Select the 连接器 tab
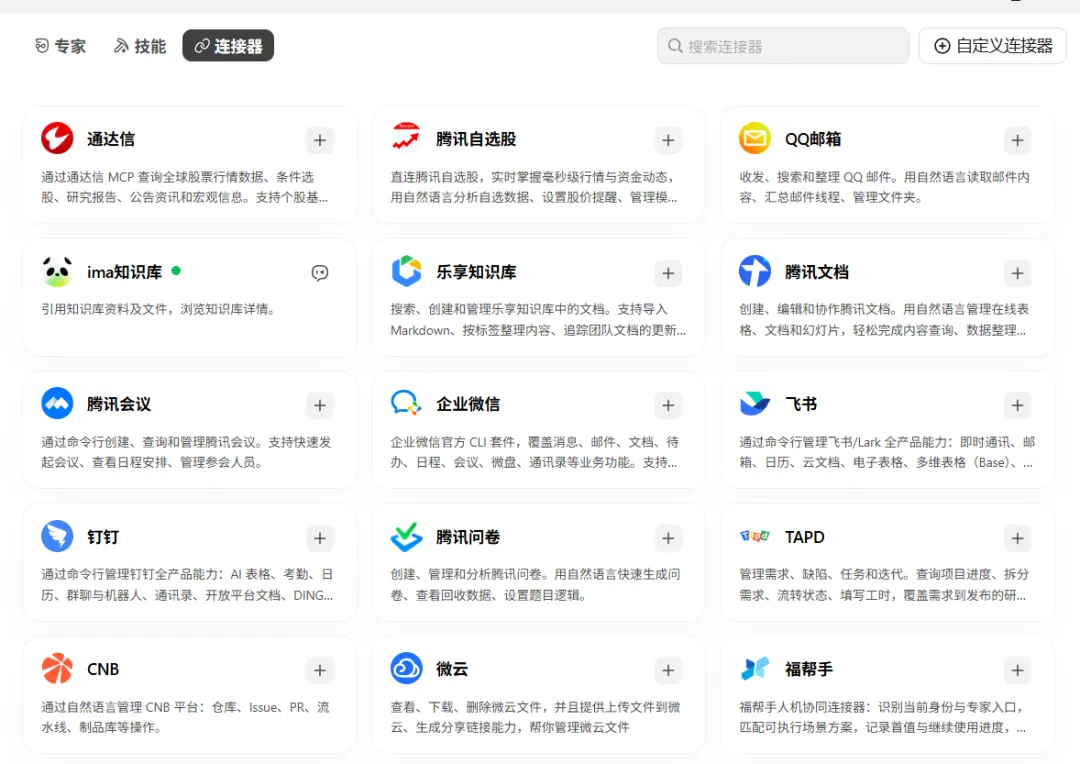This screenshot has width=1080, height=764. (x=228, y=46)
